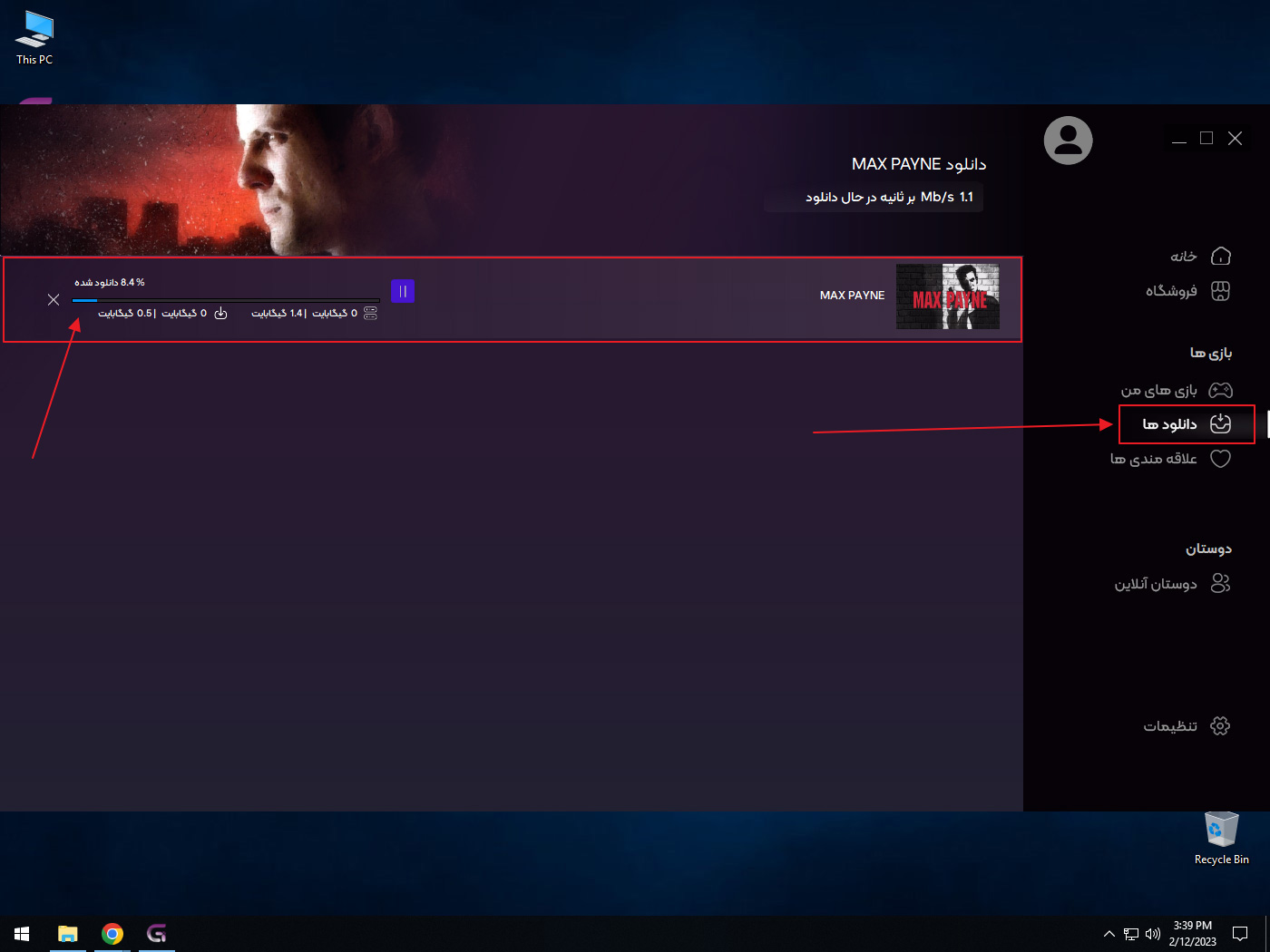1270x952 pixels.
Task: Pause the Max Payne download
Action: 403,291
